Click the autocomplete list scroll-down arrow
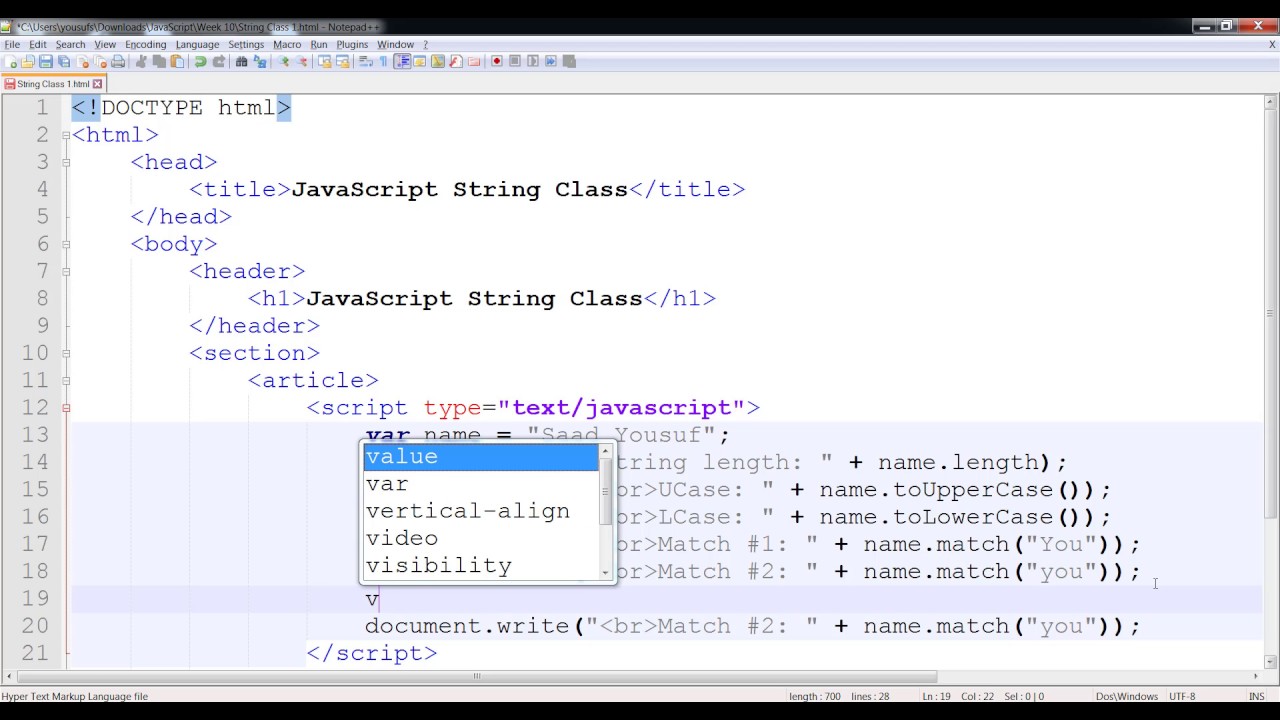This screenshot has height=720, width=1280. [x=605, y=573]
